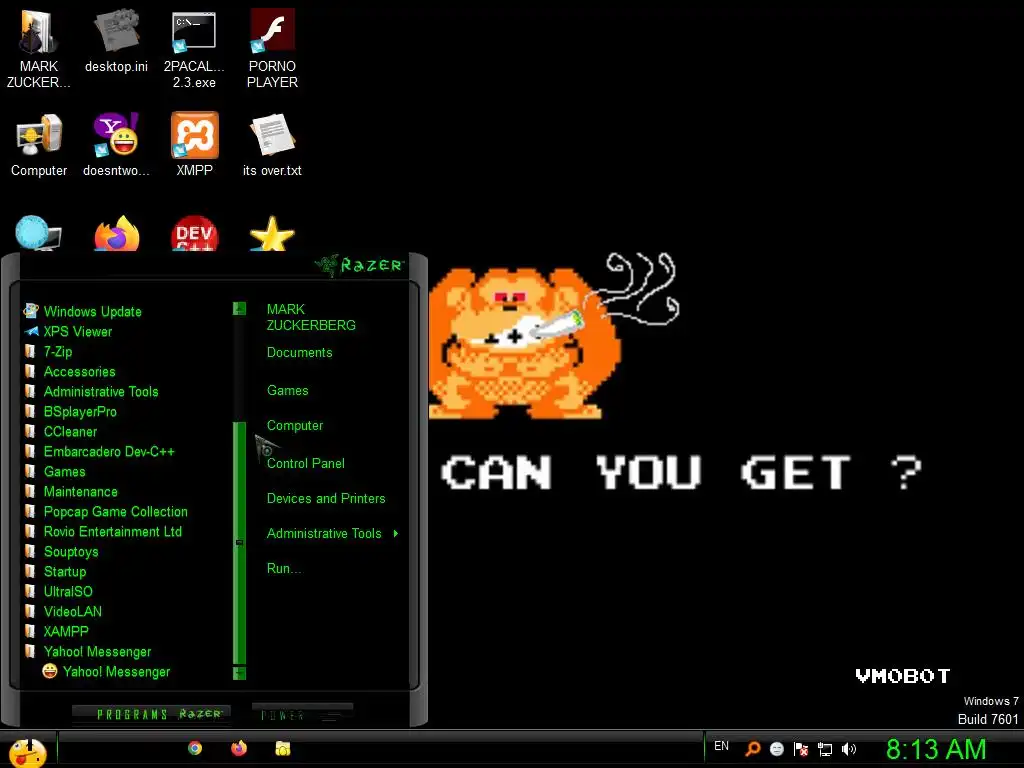This screenshot has height=768, width=1024.
Task: Open Games in Start menu right pane
Action: pos(287,391)
